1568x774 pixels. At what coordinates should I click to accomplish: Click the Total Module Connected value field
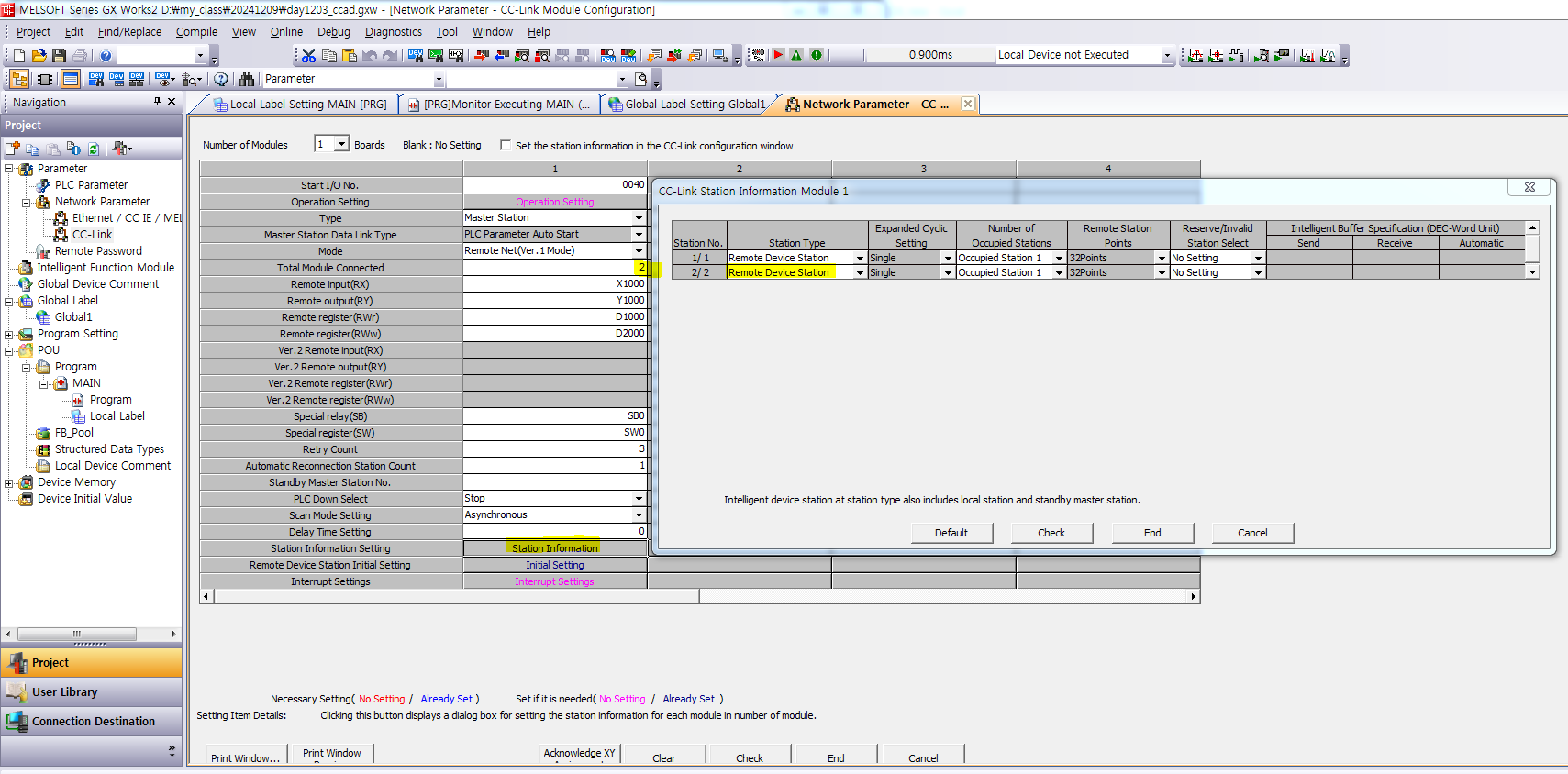[x=555, y=268]
